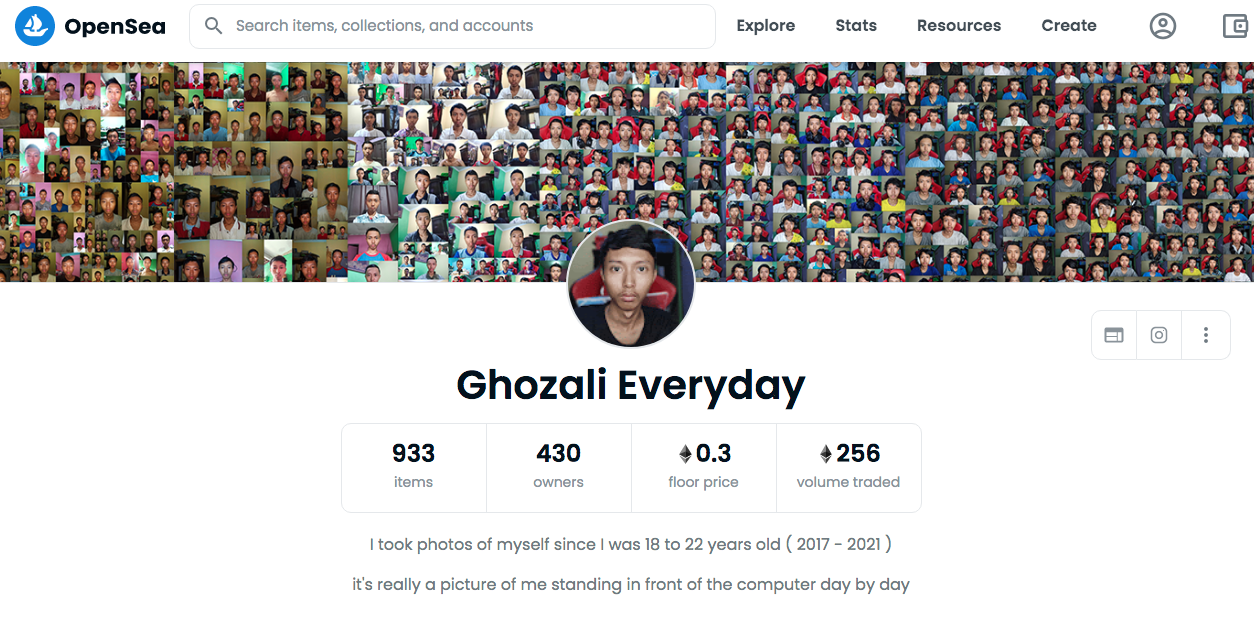Open the account profile icon

tap(1163, 26)
